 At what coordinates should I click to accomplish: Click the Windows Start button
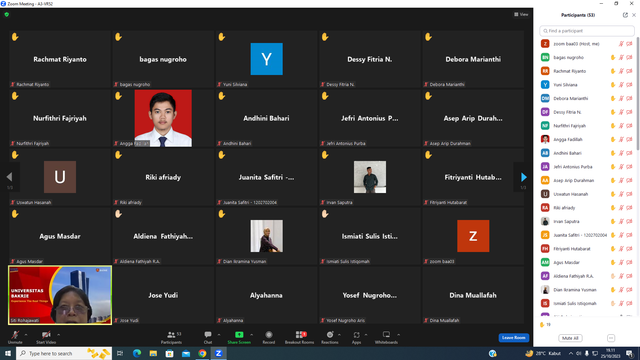[8, 353]
